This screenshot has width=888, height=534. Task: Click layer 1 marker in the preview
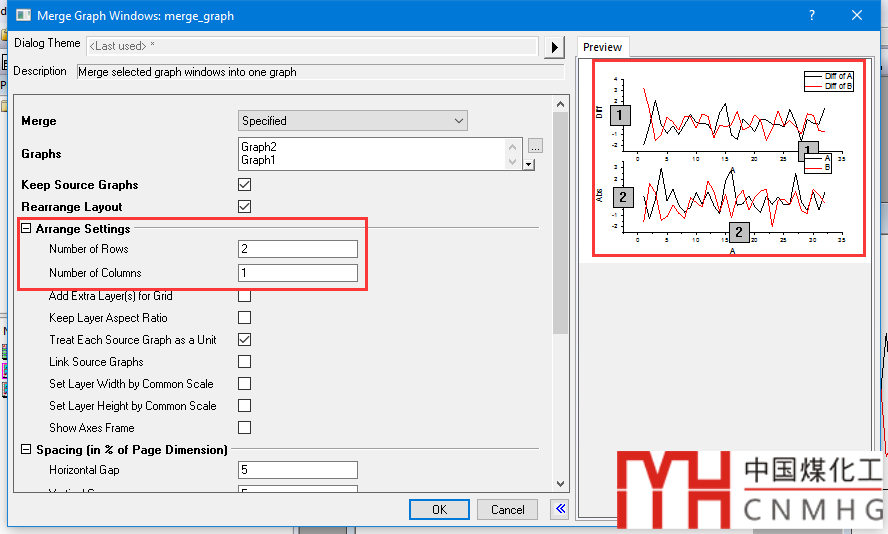pos(620,115)
